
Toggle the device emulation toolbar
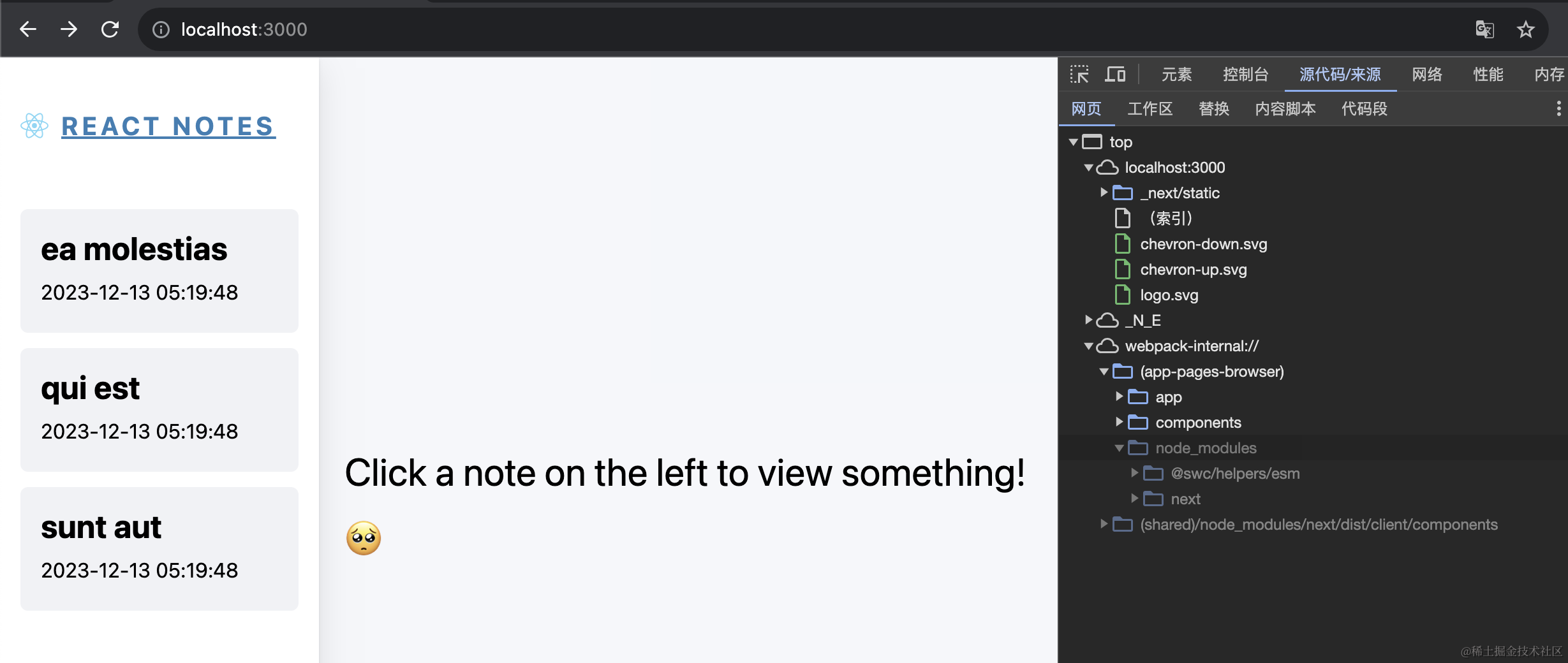click(x=1115, y=74)
